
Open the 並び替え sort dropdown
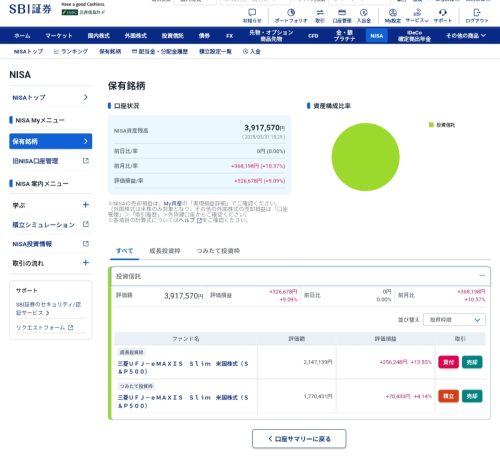click(454, 320)
